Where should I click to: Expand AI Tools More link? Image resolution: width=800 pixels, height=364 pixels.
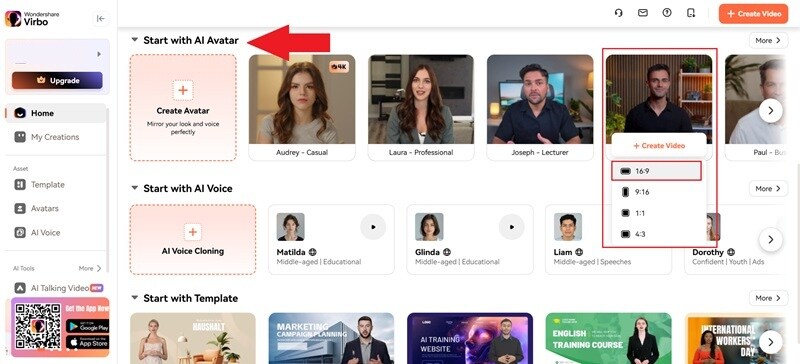pos(90,268)
